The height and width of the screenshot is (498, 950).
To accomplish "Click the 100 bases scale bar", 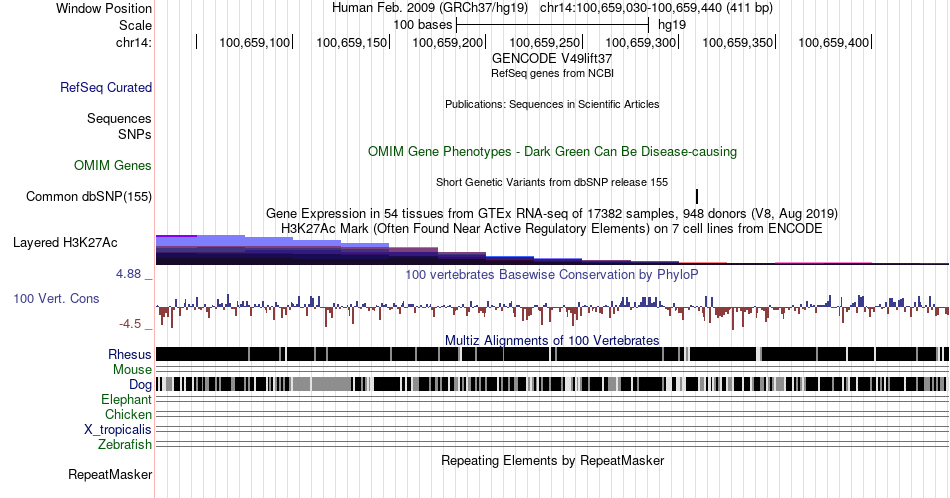I will (553, 25).
